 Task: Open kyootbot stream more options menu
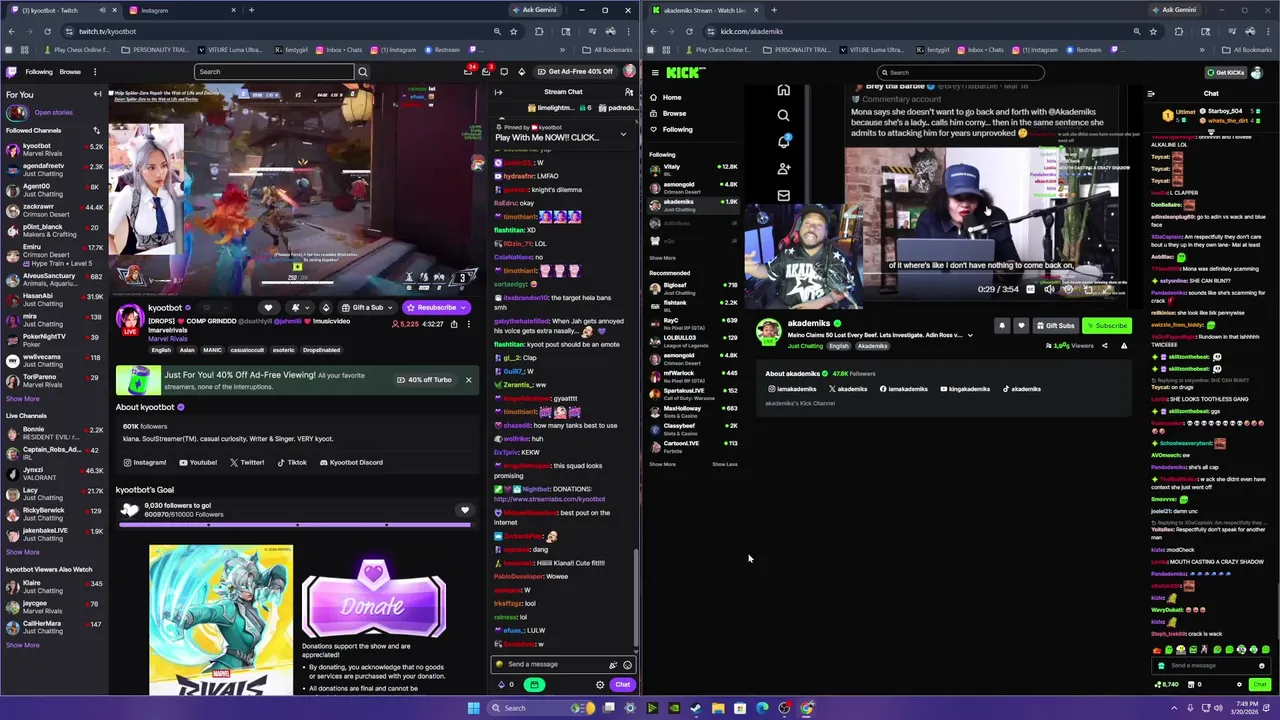pyautogui.click(x=468, y=324)
